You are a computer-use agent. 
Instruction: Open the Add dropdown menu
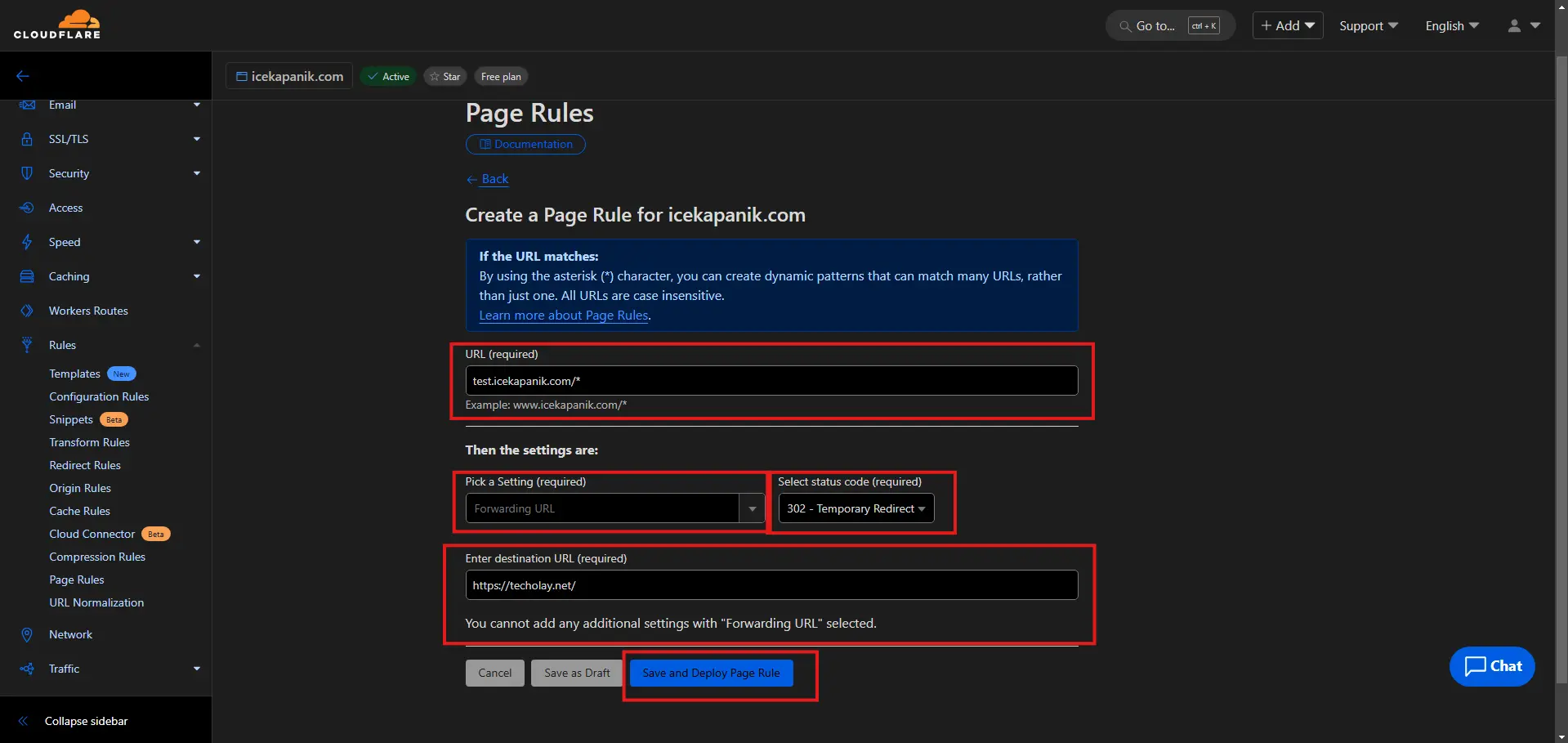pyautogui.click(x=1288, y=26)
